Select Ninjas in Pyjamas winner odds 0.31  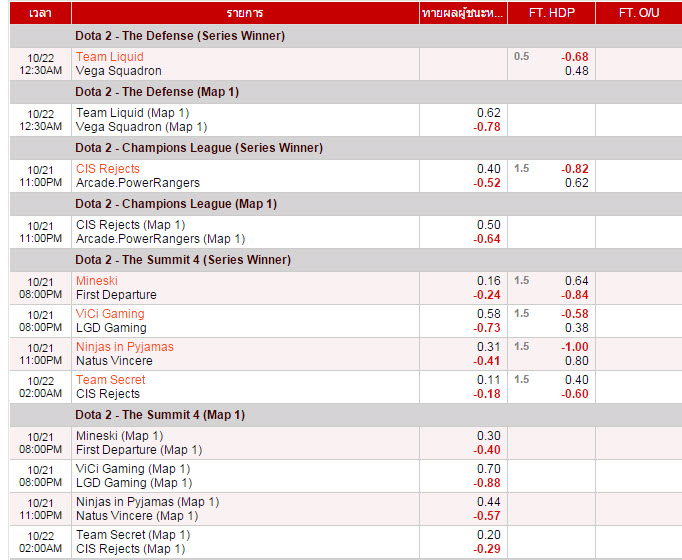click(x=488, y=347)
